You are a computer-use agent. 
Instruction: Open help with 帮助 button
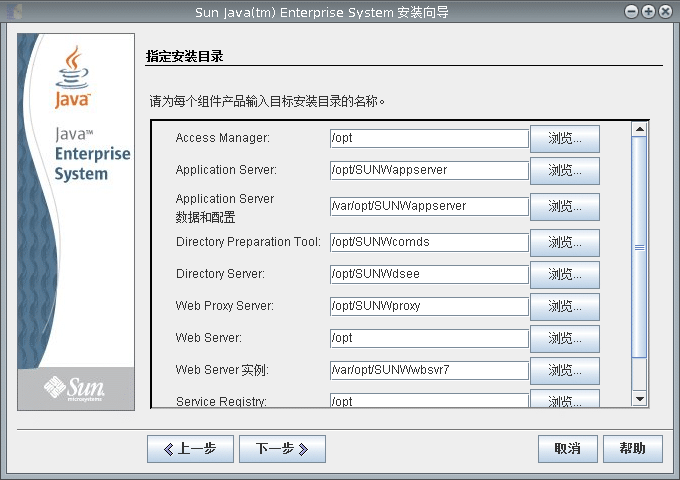[633, 449]
